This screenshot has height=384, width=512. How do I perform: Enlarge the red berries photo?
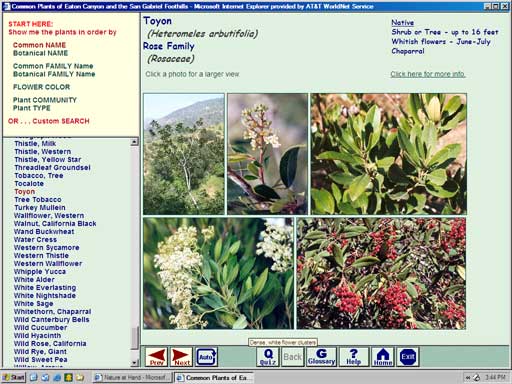[x=381, y=274]
